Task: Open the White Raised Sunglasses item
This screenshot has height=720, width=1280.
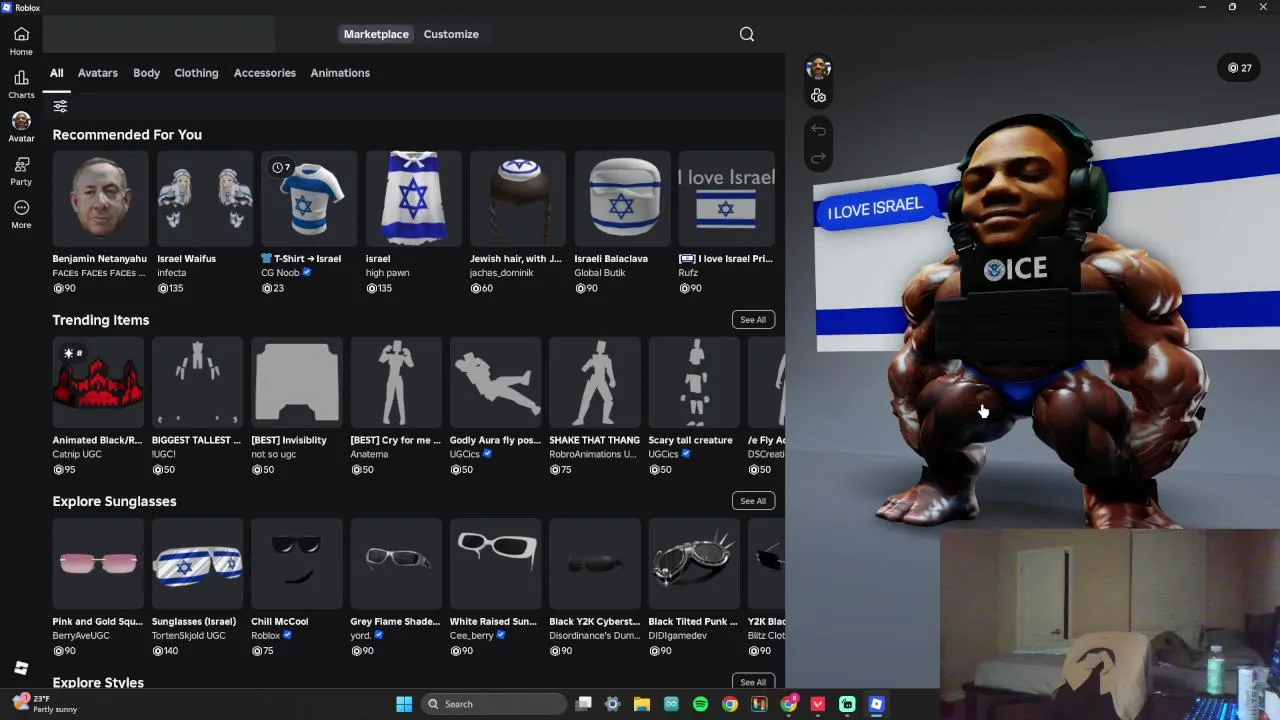Action: click(x=495, y=563)
